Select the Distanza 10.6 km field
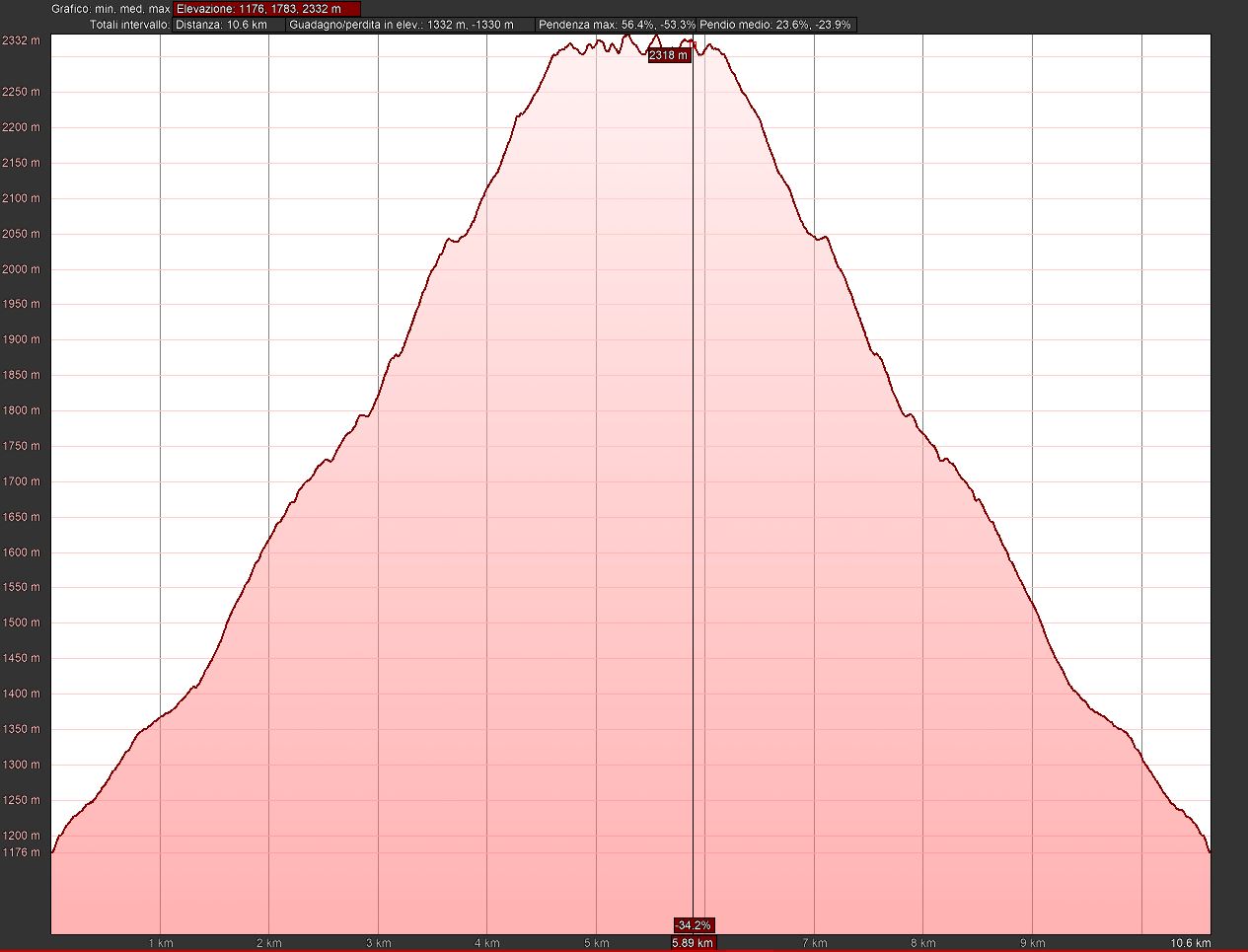 (x=229, y=25)
